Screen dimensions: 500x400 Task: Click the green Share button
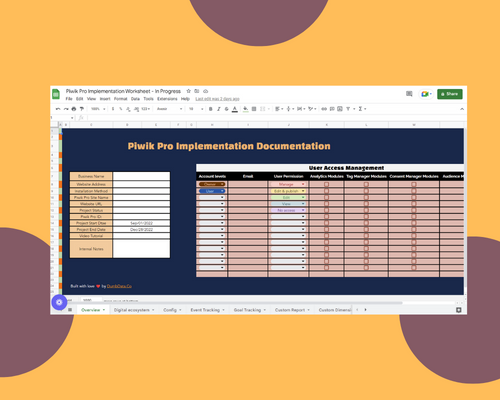[x=450, y=94]
